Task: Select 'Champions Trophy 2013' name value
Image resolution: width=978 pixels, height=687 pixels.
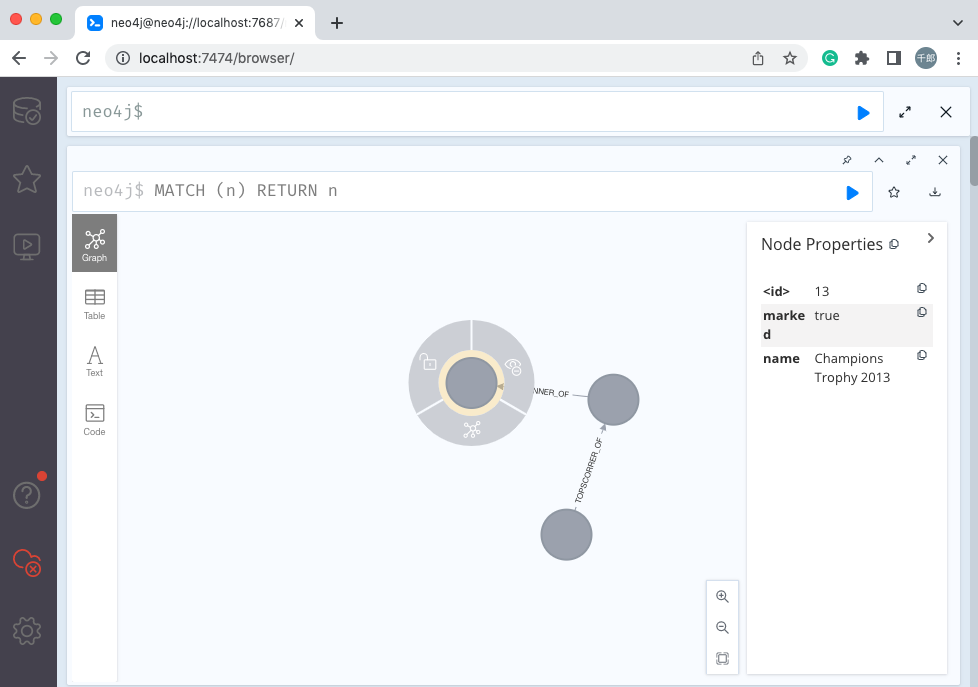Action: [x=852, y=368]
